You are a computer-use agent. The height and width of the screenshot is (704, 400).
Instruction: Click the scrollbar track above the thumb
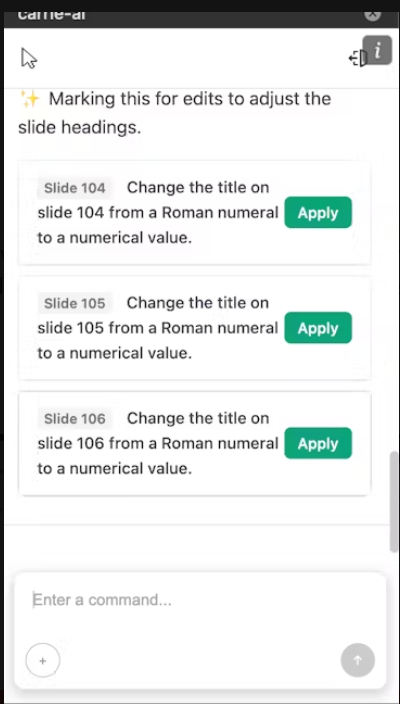pyautogui.click(x=394, y=269)
